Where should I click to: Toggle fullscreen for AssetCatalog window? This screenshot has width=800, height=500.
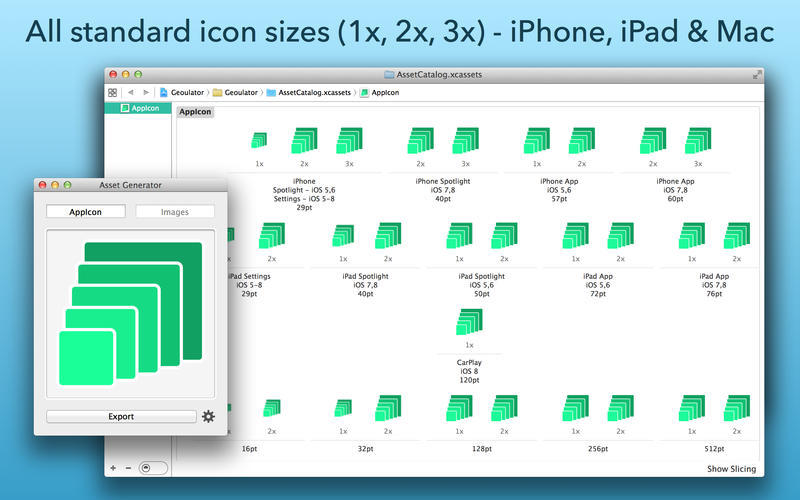(x=757, y=74)
